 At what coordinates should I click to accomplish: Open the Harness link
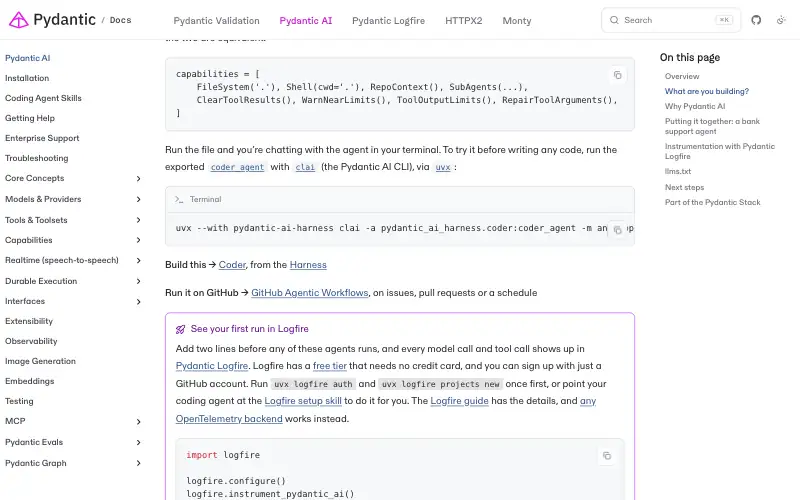[x=308, y=265]
